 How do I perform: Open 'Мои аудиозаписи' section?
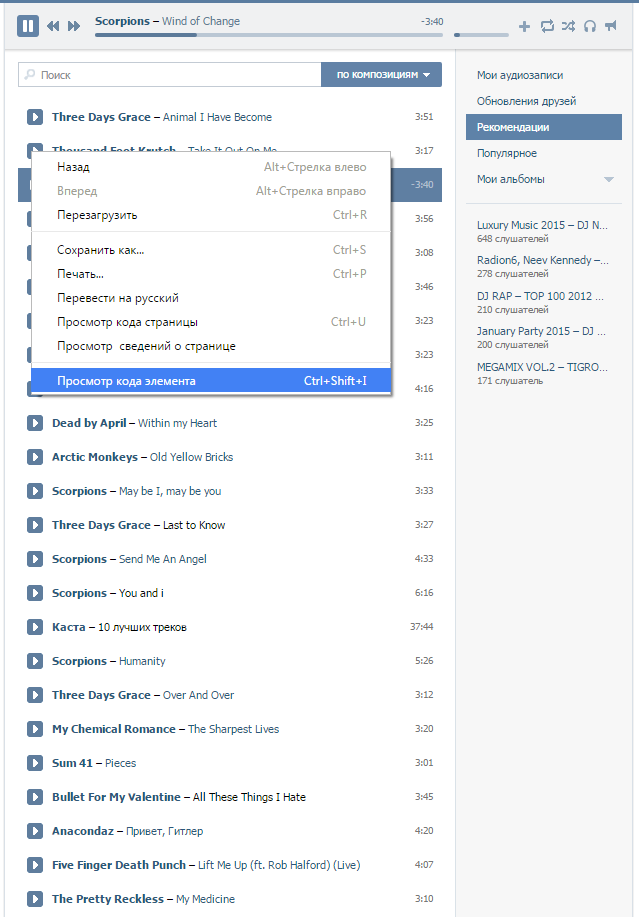click(x=520, y=75)
